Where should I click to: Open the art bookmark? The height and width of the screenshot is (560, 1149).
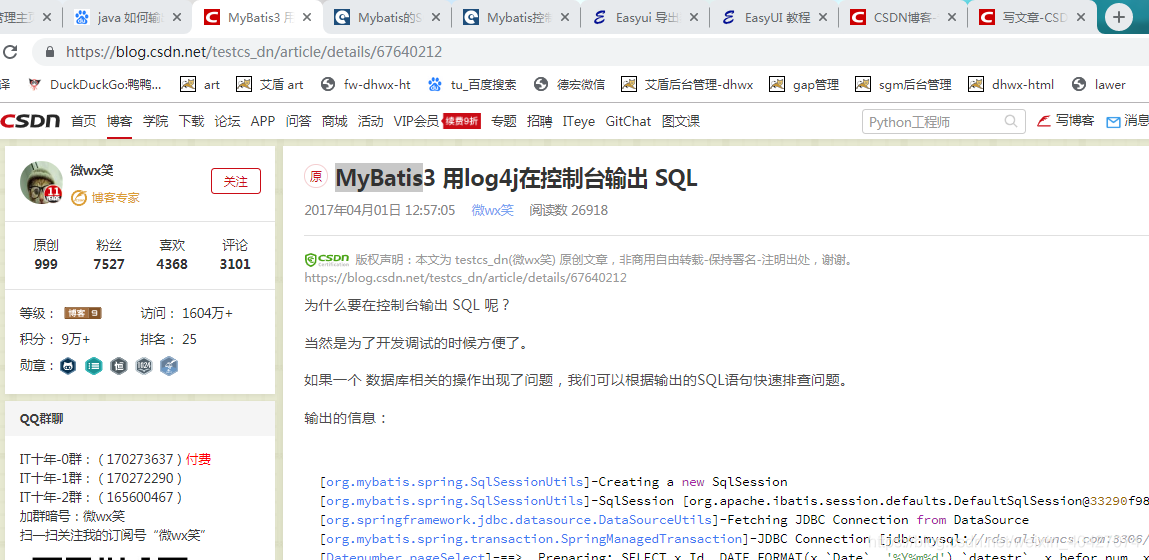point(200,84)
